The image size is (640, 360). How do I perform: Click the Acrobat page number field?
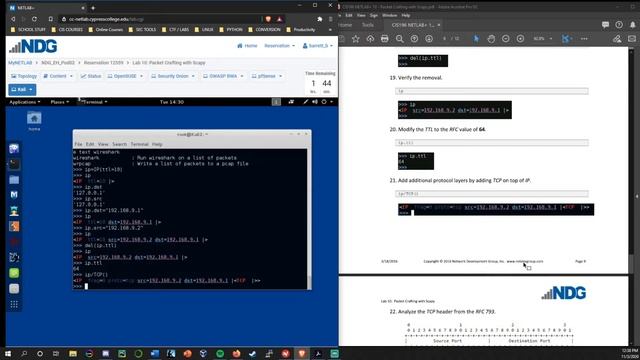point(445,39)
